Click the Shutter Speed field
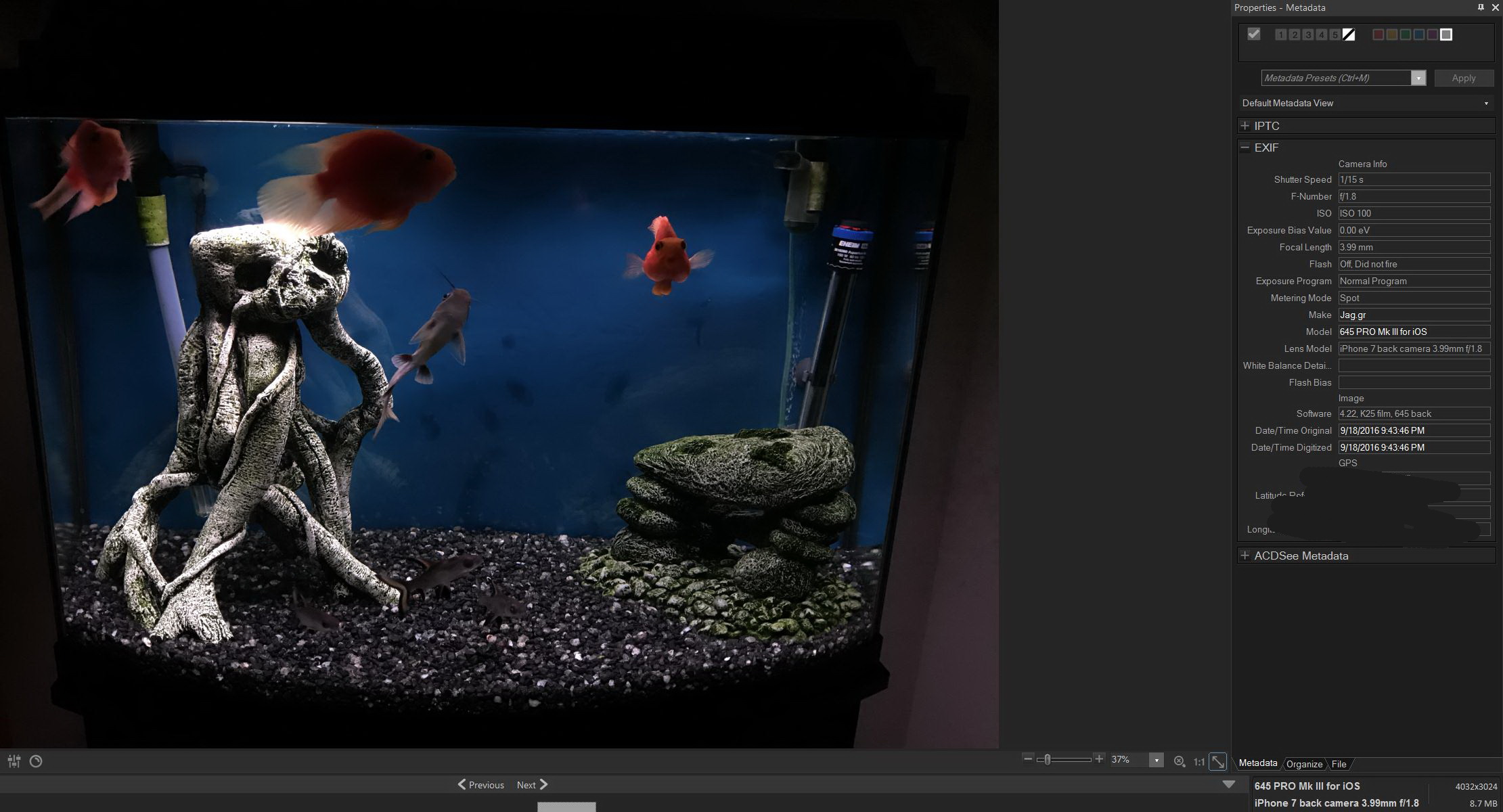 1414,179
